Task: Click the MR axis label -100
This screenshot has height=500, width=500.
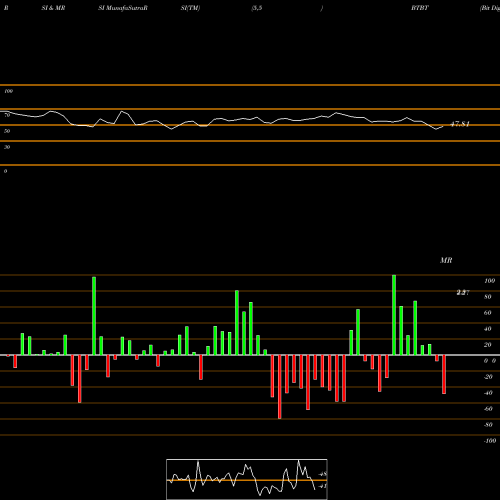Action: (490, 441)
